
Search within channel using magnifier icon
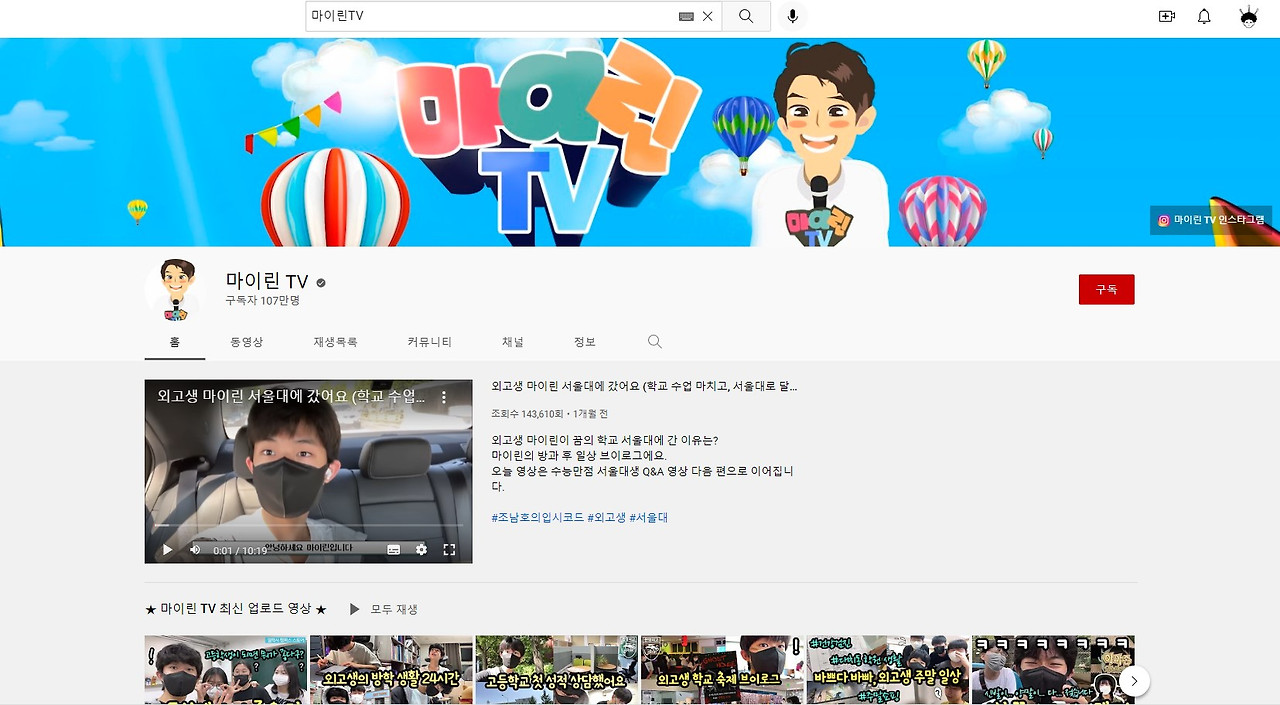(655, 342)
